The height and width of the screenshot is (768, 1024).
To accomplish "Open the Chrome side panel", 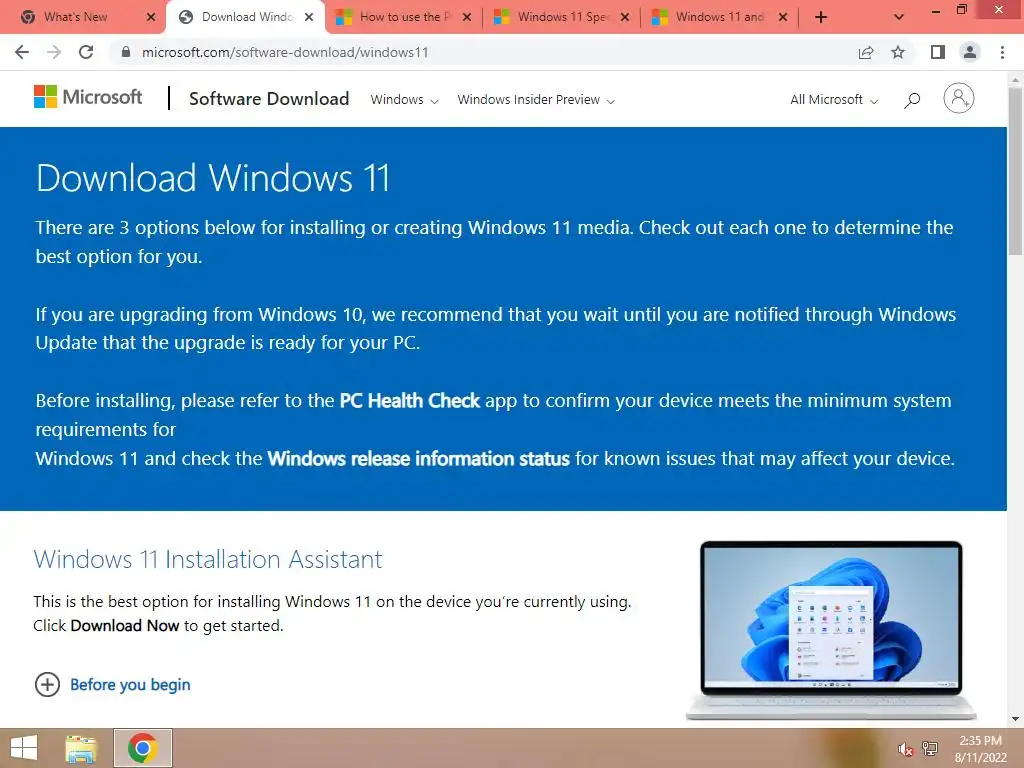I will tap(938, 52).
